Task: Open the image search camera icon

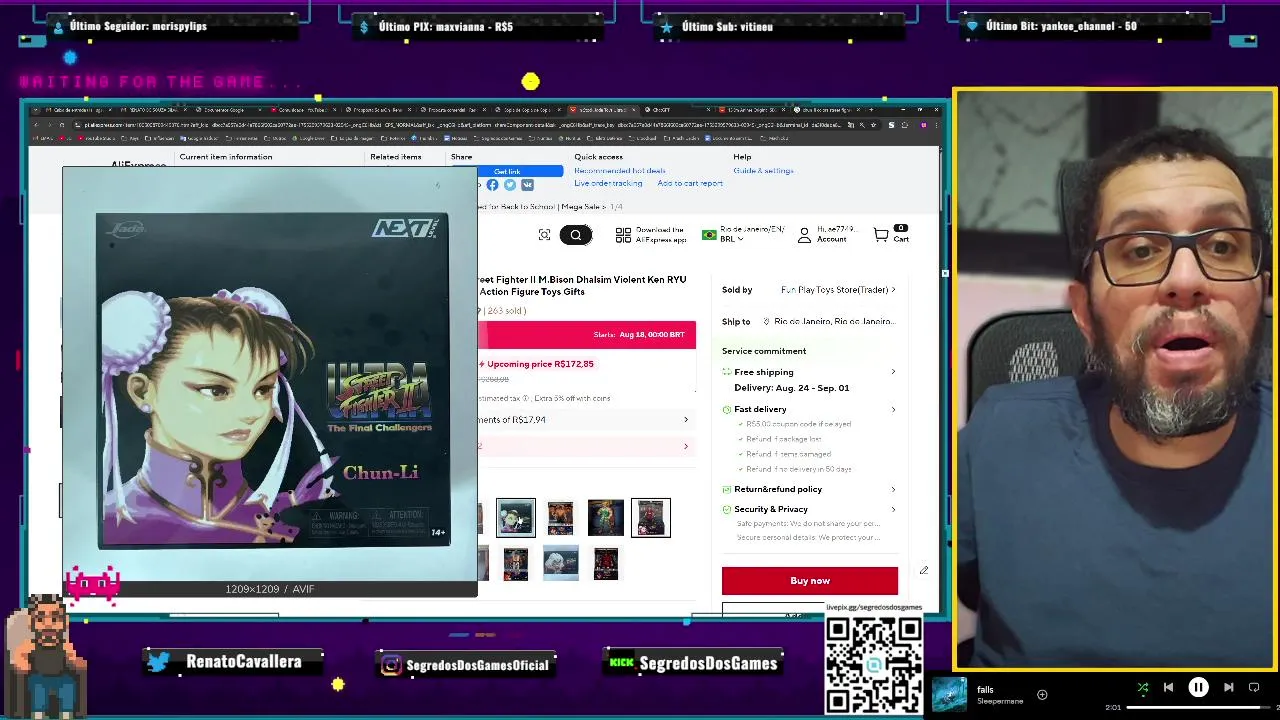Action: point(544,235)
